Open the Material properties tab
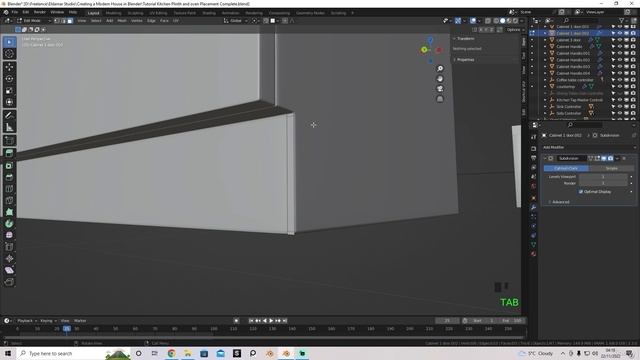640x360 pixels. point(533,254)
